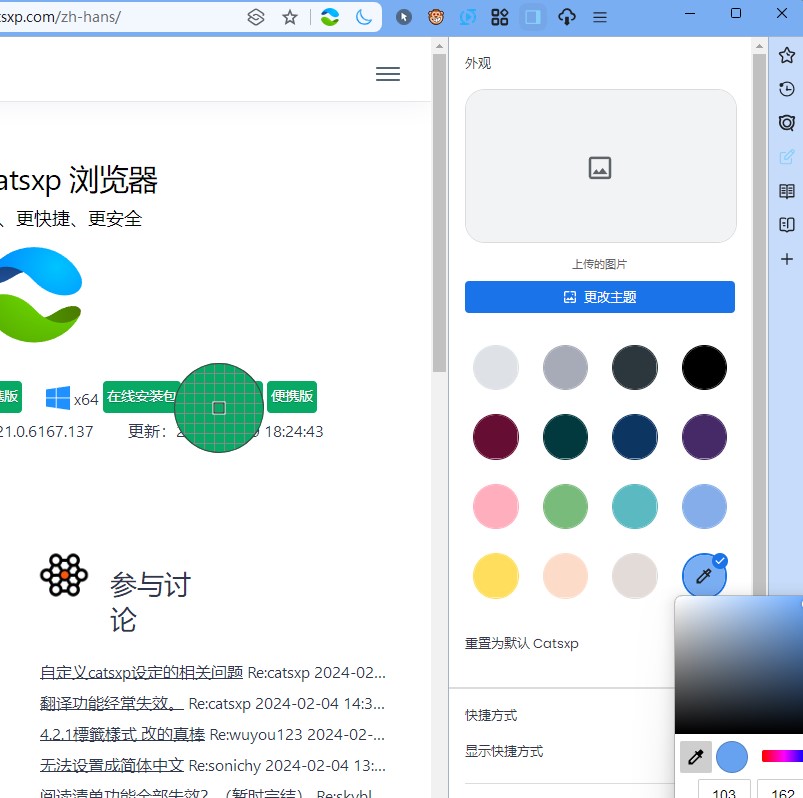Open bookmarks star in the right sidebar
Image resolution: width=803 pixels, height=798 pixels.
787,55
